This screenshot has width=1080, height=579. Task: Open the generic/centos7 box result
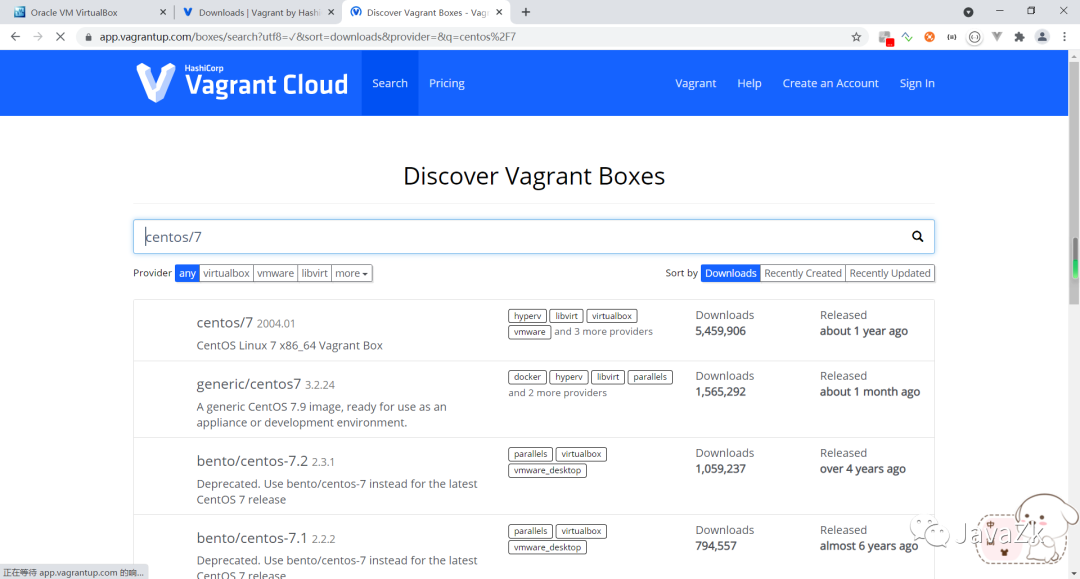point(249,383)
